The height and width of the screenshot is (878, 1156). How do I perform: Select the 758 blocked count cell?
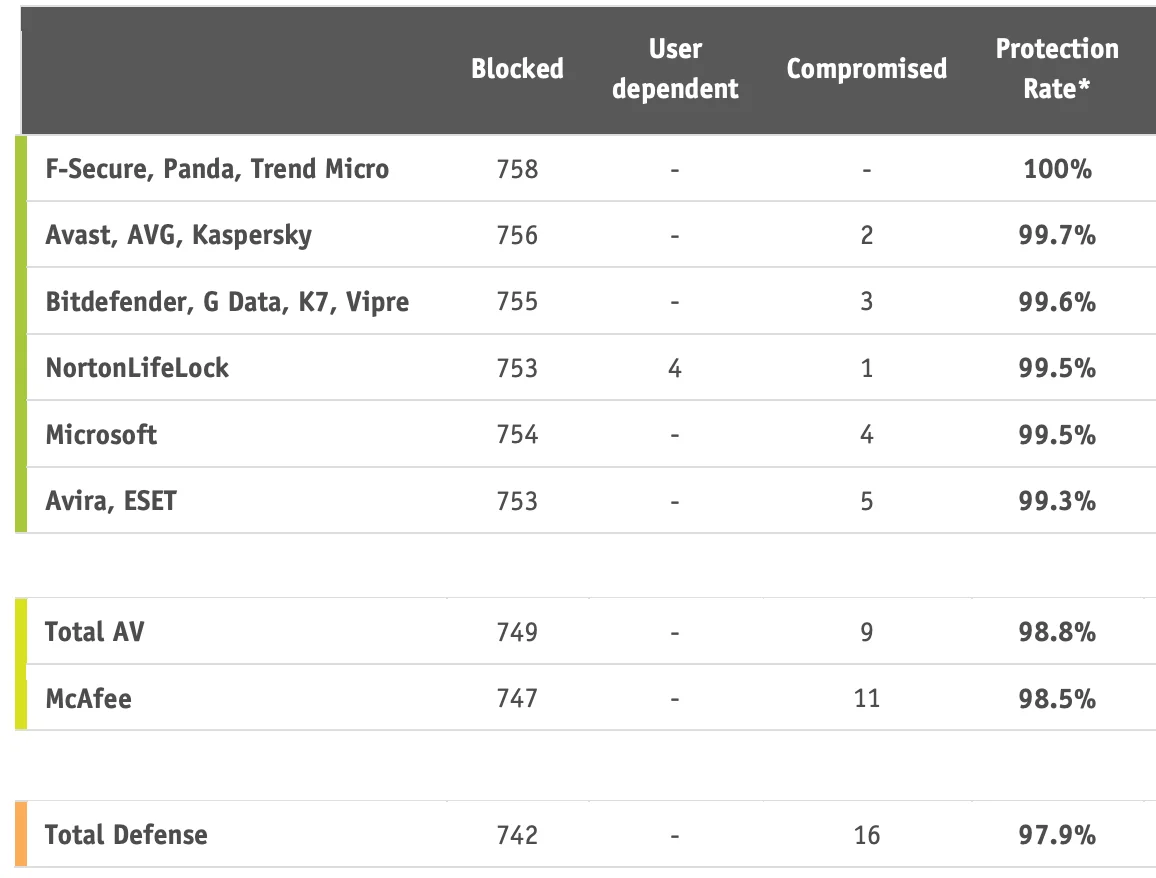[x=517, y=169]
